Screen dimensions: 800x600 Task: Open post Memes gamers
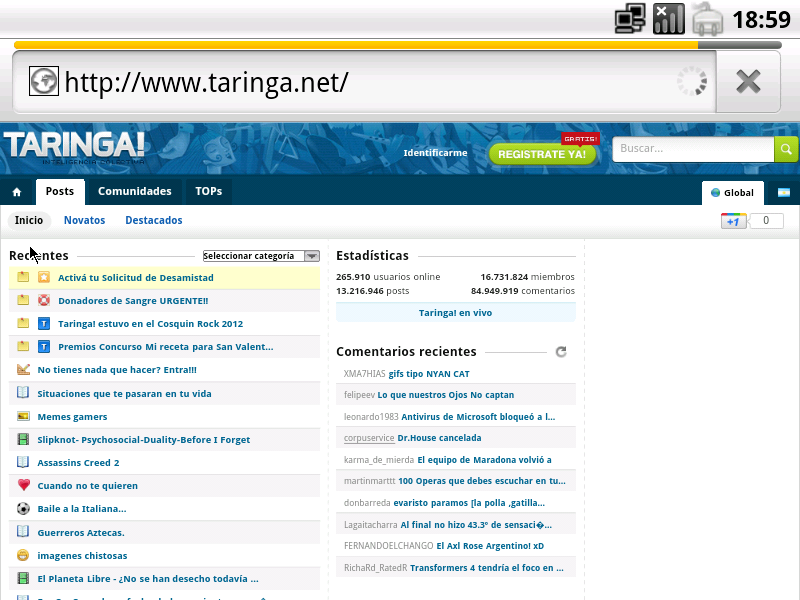pos(72,417)
